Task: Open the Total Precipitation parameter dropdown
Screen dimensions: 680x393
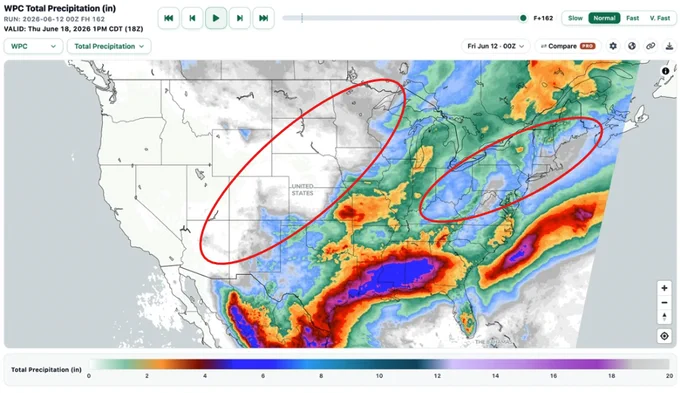Action: pyautogui.click(x=109, y=46)
